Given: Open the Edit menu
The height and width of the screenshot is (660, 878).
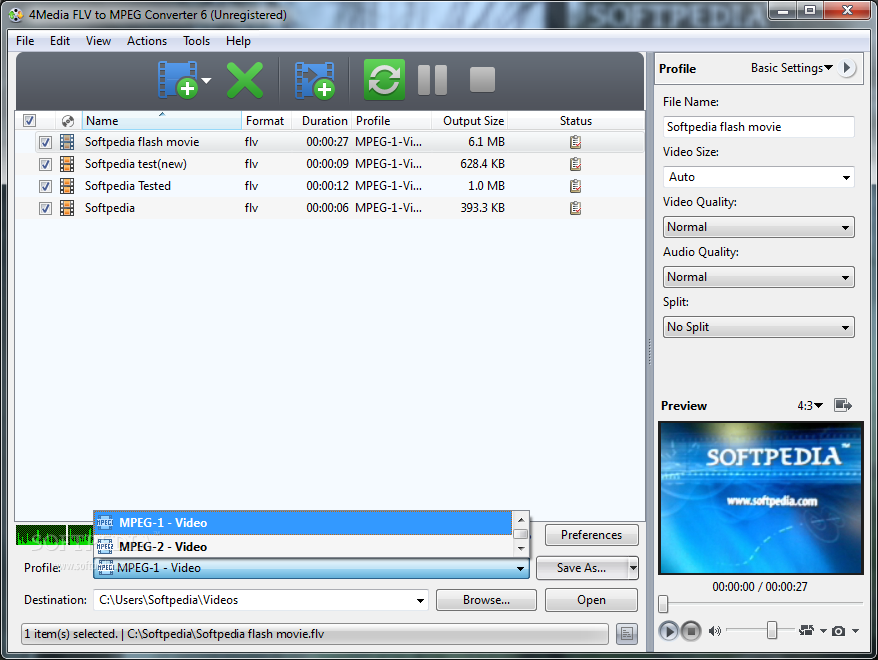Looking at the screenshot, I should (60, 41).
